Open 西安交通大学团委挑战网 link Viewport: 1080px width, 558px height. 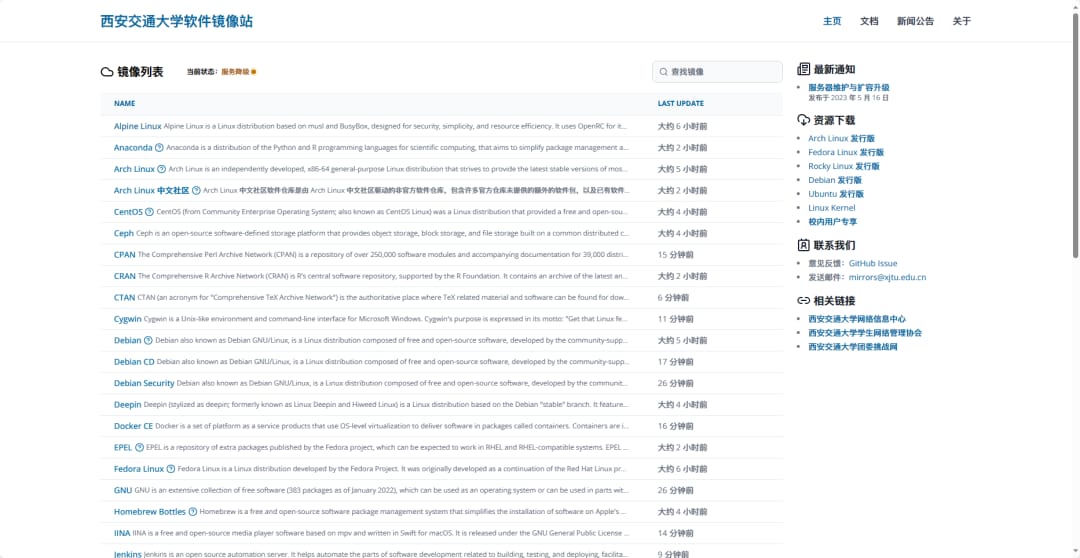point(853,347)
